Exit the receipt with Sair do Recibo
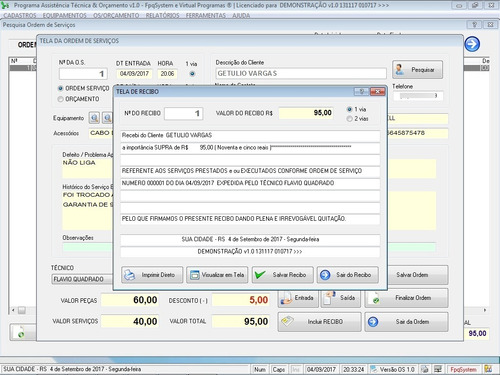This screenshot has height=375, width=500. [348, 275]
